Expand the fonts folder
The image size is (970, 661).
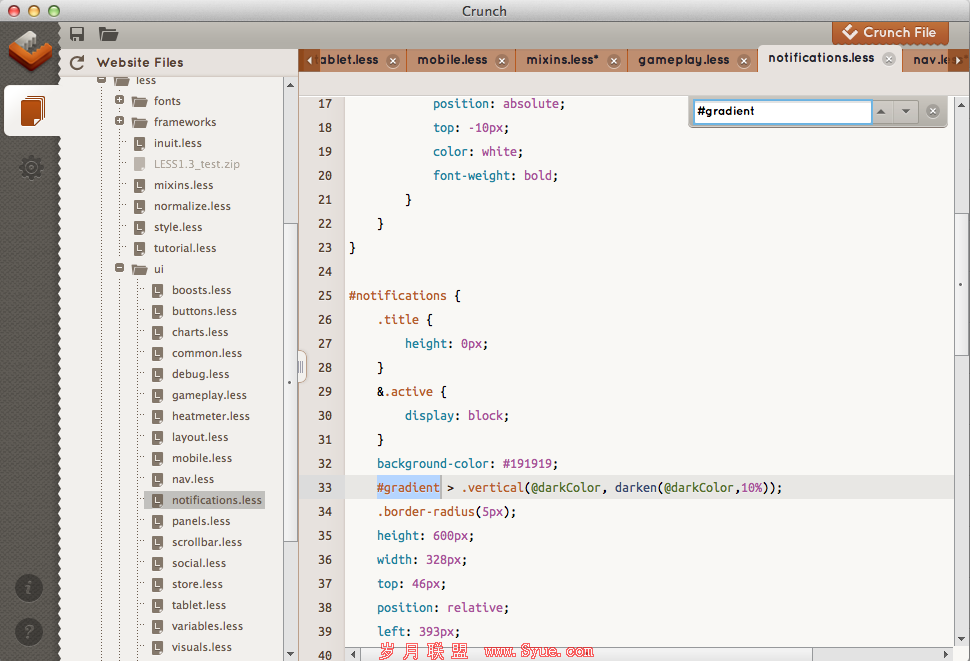pos(119,100)
